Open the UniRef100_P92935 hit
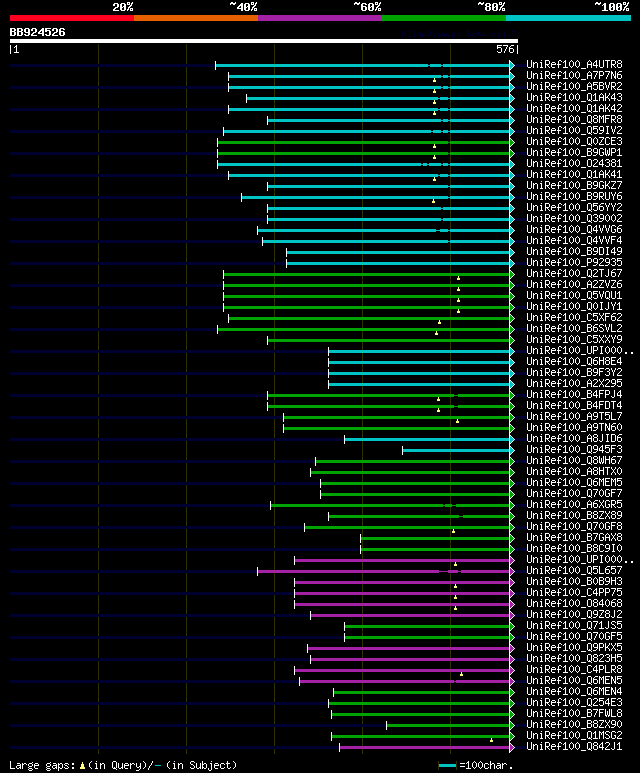This screenshot has height=773, width=640. (574, 262)
